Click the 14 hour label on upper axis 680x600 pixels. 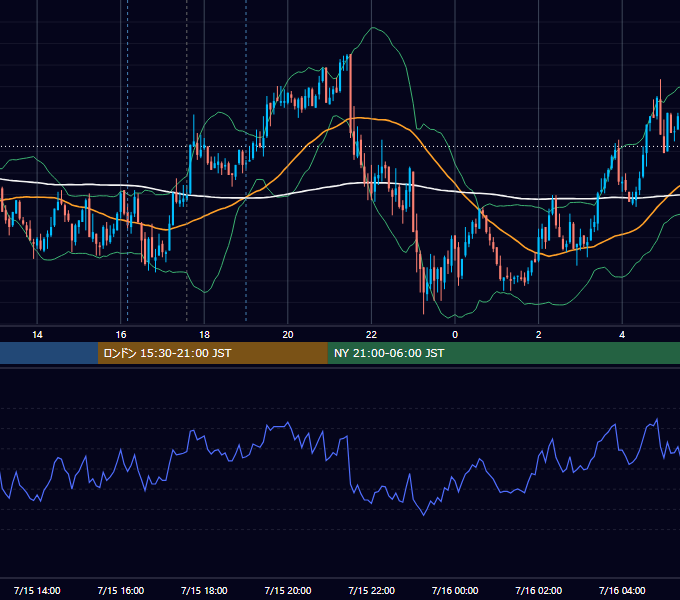point(37,335)
